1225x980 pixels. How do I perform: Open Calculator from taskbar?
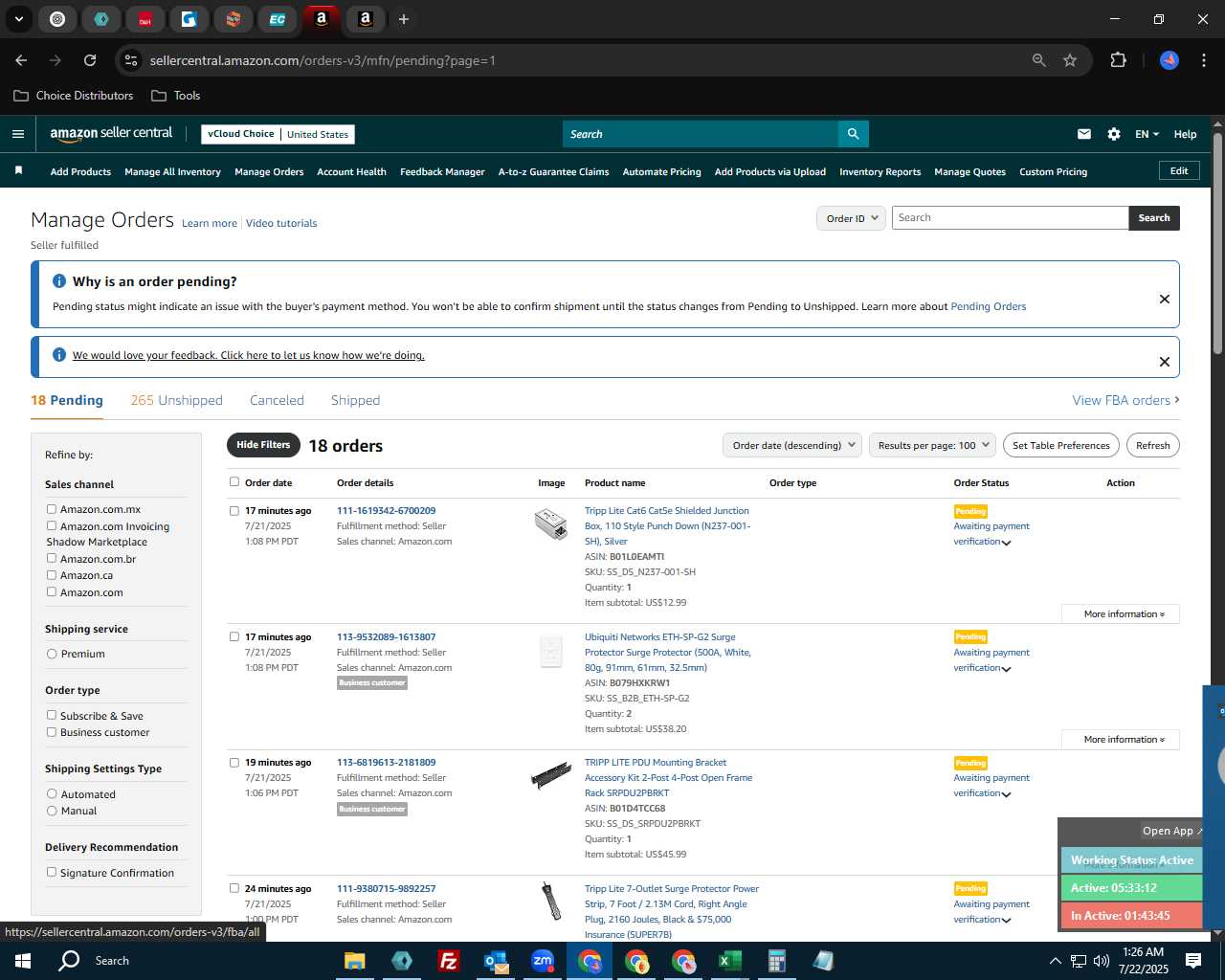[776, 961]
